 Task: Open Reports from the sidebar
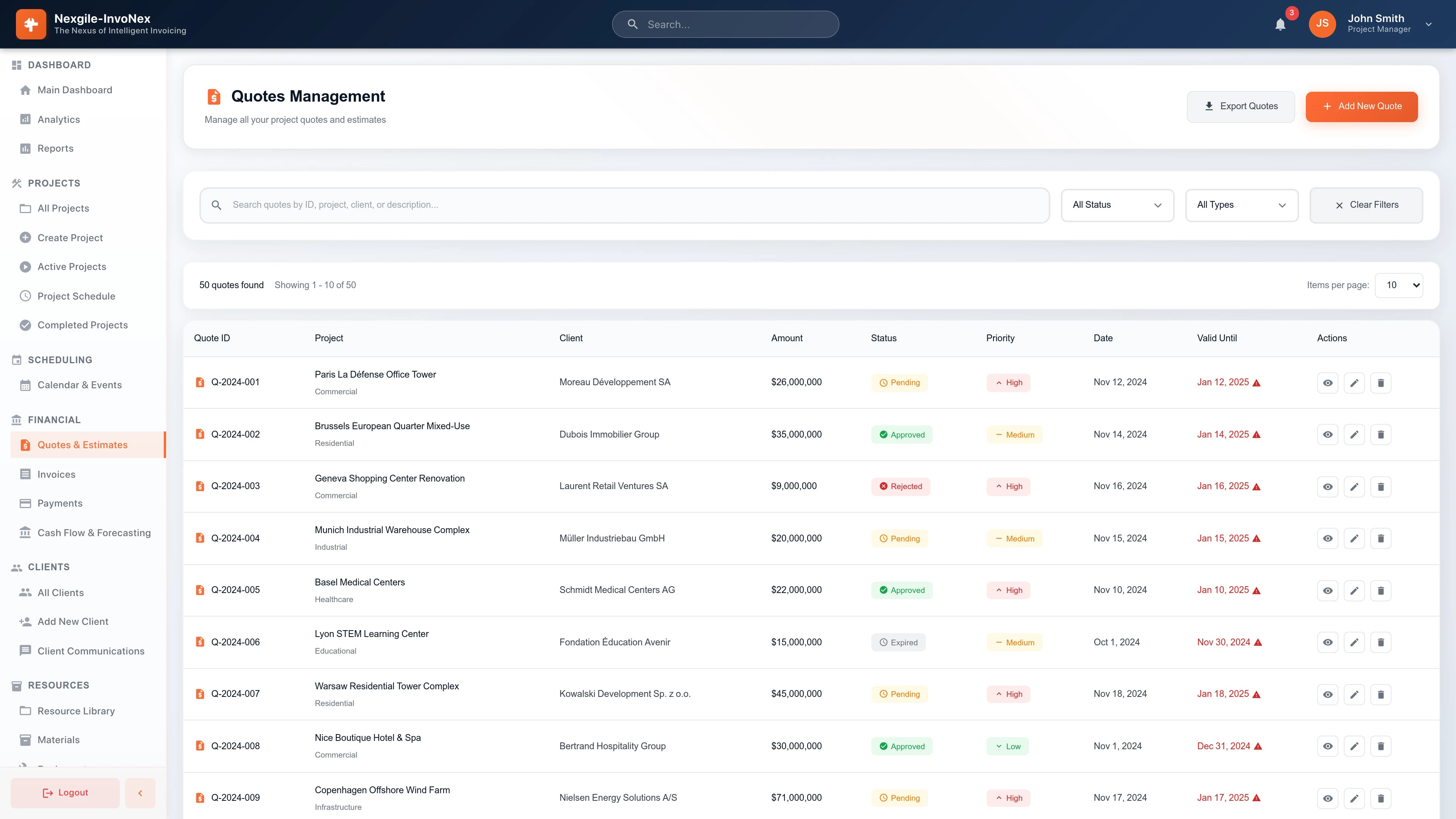click(x=55, y=148)
